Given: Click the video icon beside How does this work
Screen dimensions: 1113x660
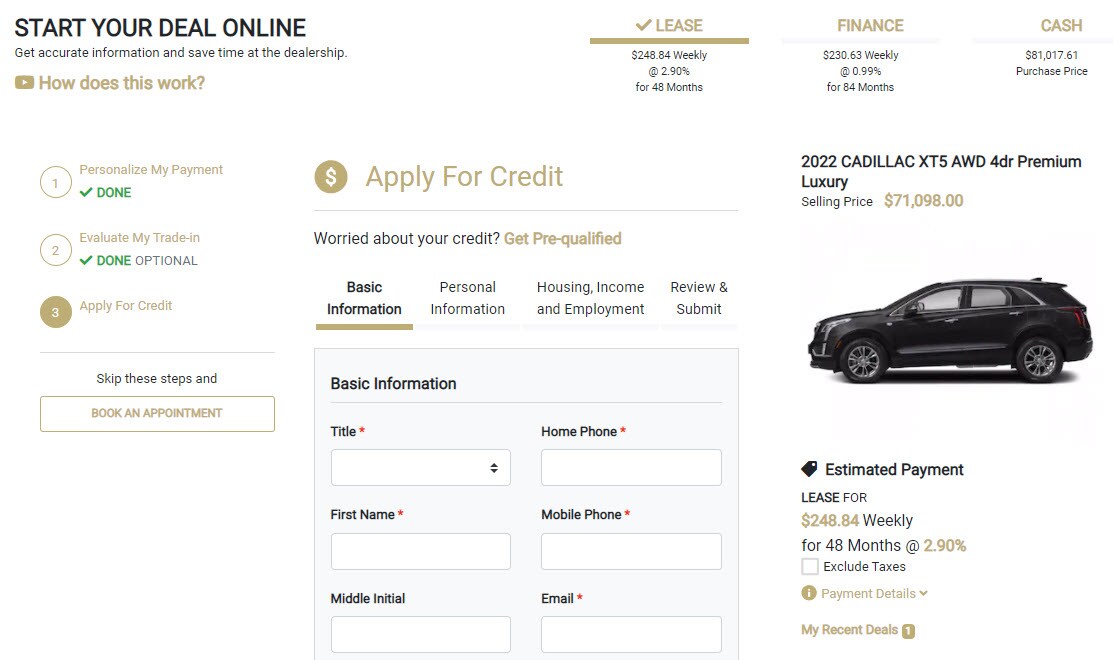Looking at the screenshot, I should click(24, 83).
